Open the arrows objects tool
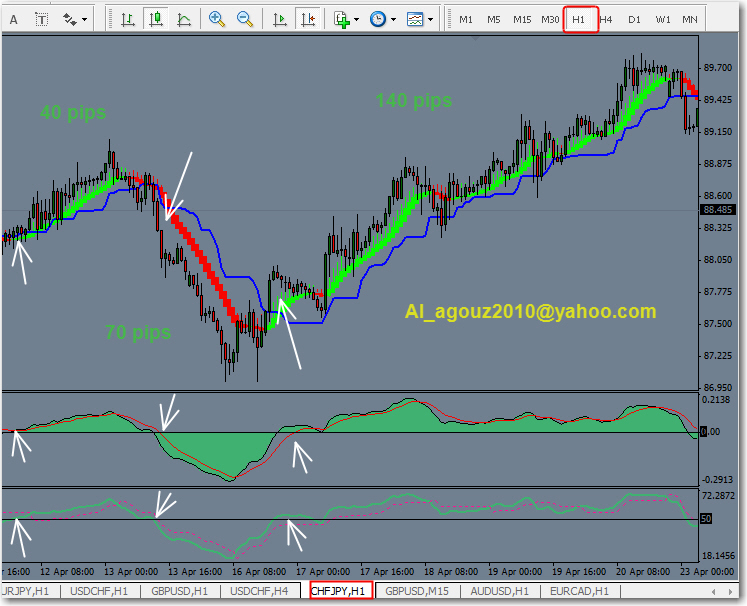 click(70, 20)
